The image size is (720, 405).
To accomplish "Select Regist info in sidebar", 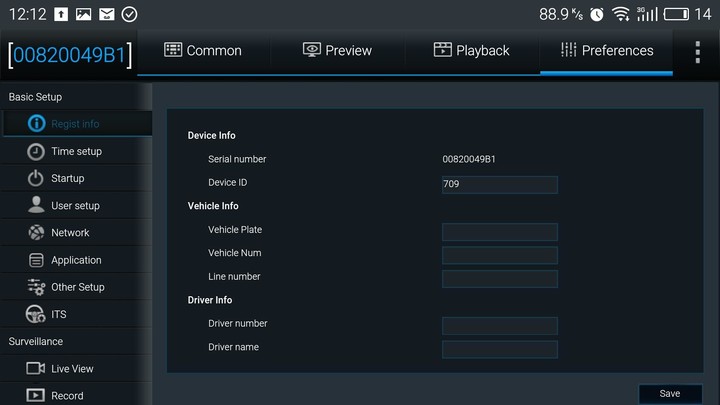I will coord(77,124).
